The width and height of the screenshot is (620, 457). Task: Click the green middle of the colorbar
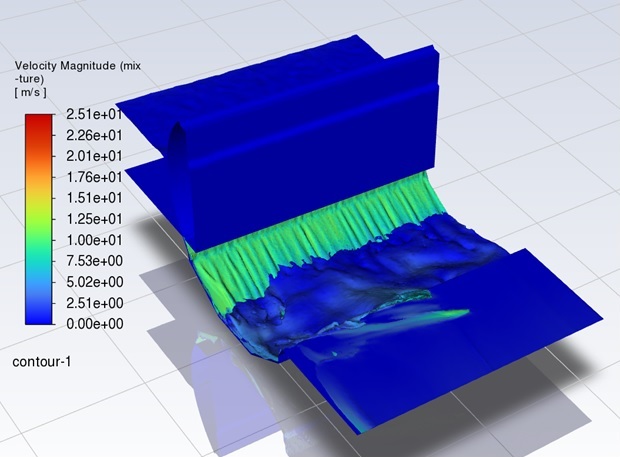coord(39,229)
